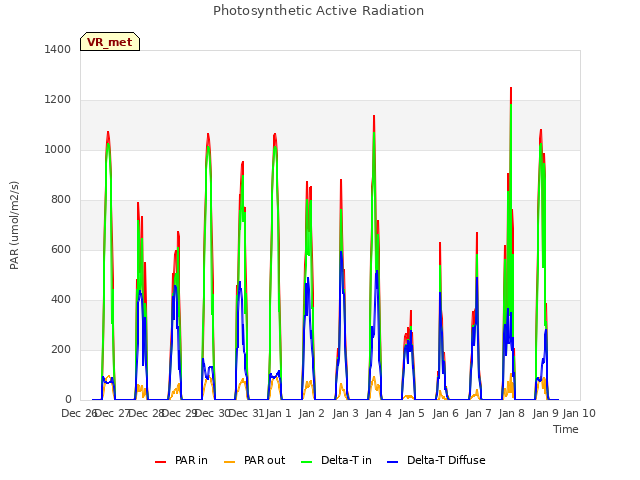This screenshot has width=640, height=480.
Task: Click the 1200 y-axis tick label
Action: tap(58, 100)
